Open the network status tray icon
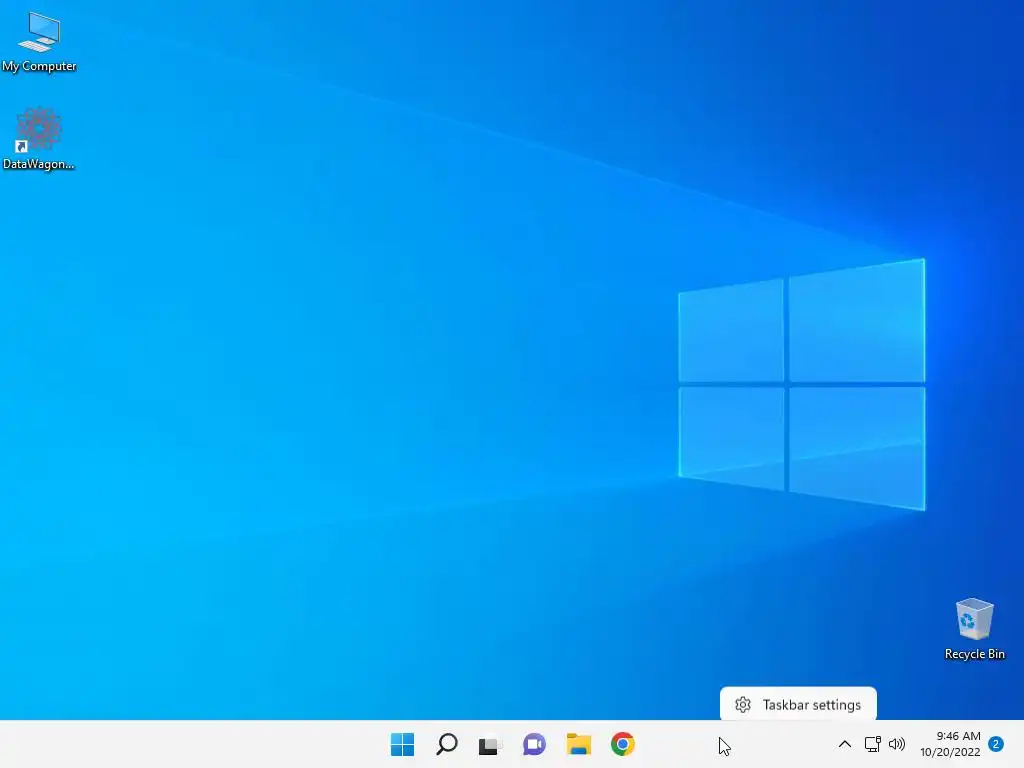This screenshot has height=768, width=1024. [x=872, y=744]
